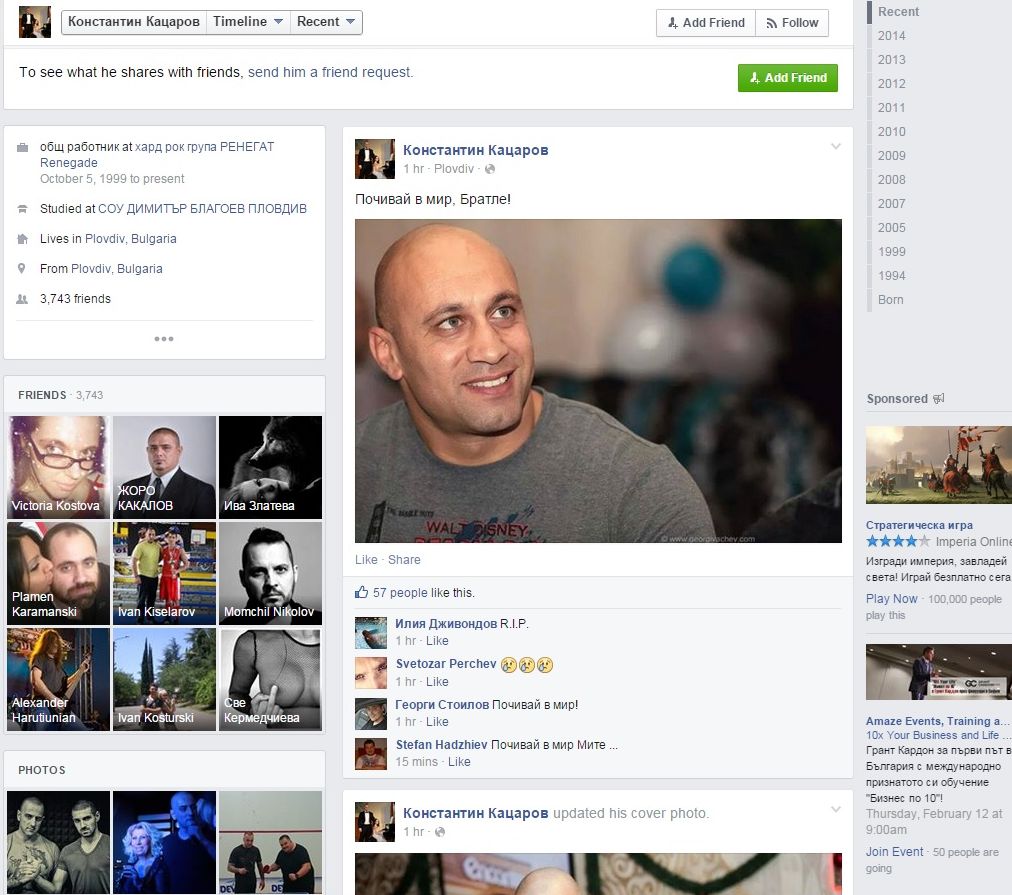This screenshot has width=1012, height=895.
Task: Expand the first post's options chevron
Action: click(836, 146)
